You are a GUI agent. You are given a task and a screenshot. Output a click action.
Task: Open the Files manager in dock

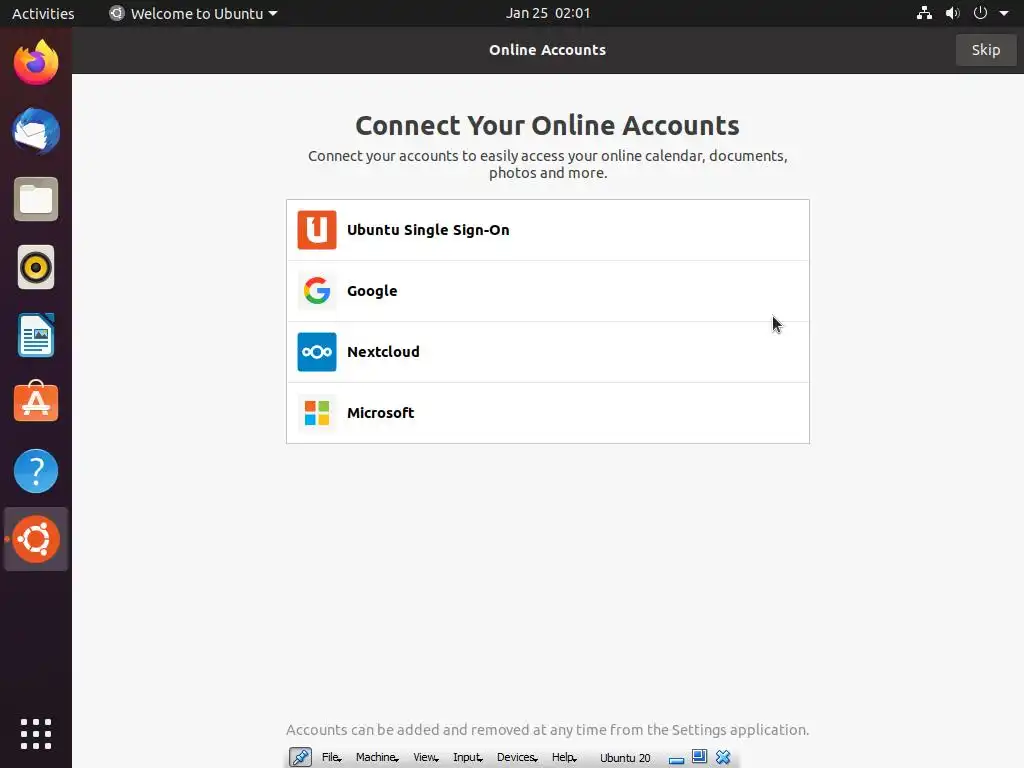(x=36, y=199)
